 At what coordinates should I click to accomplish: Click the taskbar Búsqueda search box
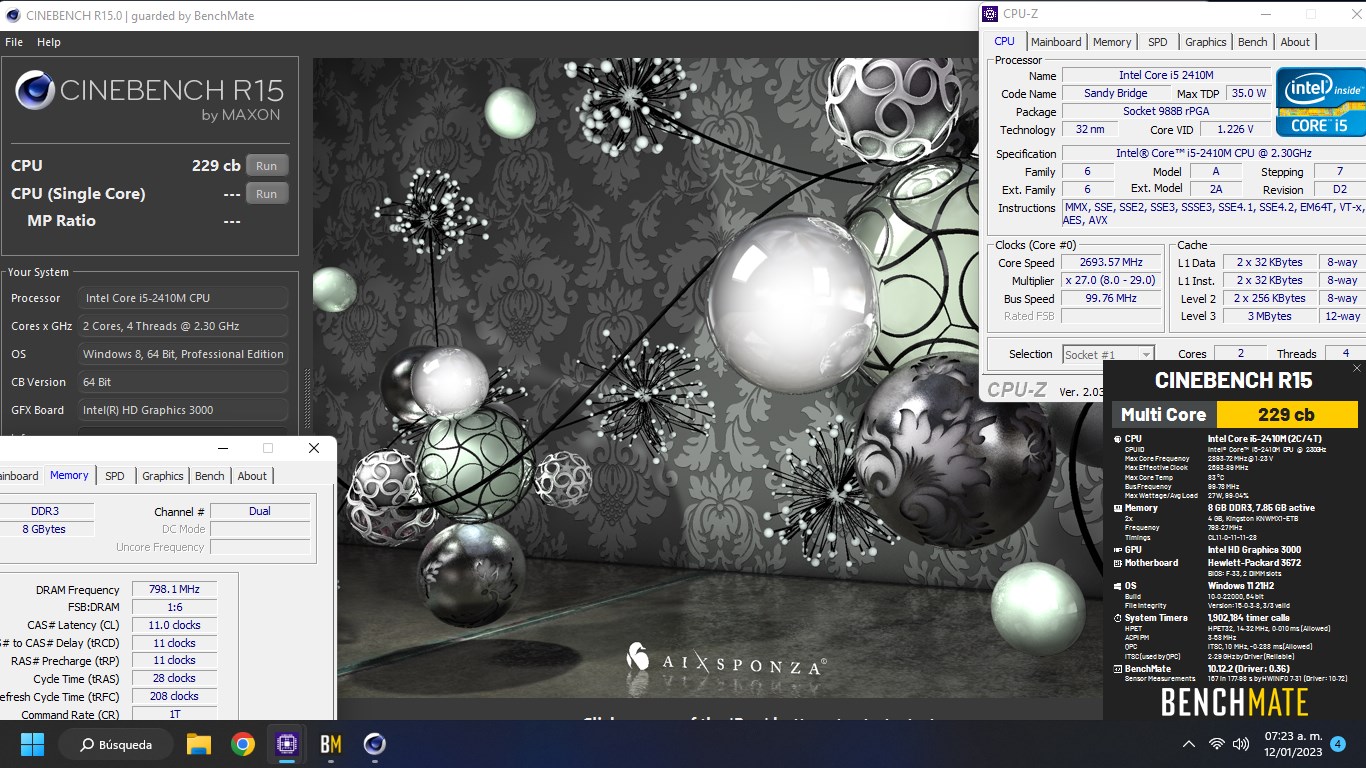pyautogui.click(x=116, y=744)
